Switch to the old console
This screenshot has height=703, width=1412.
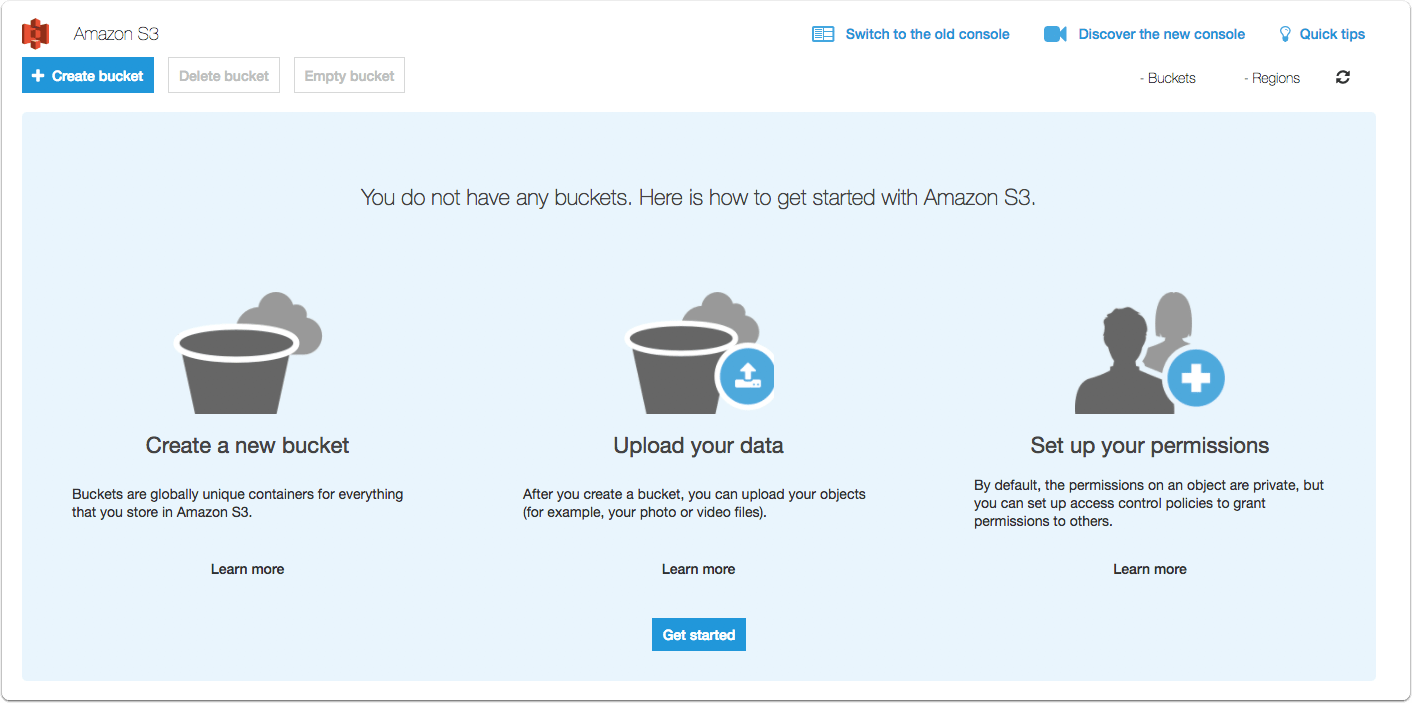pyautogui.click(x=927, y=33)
